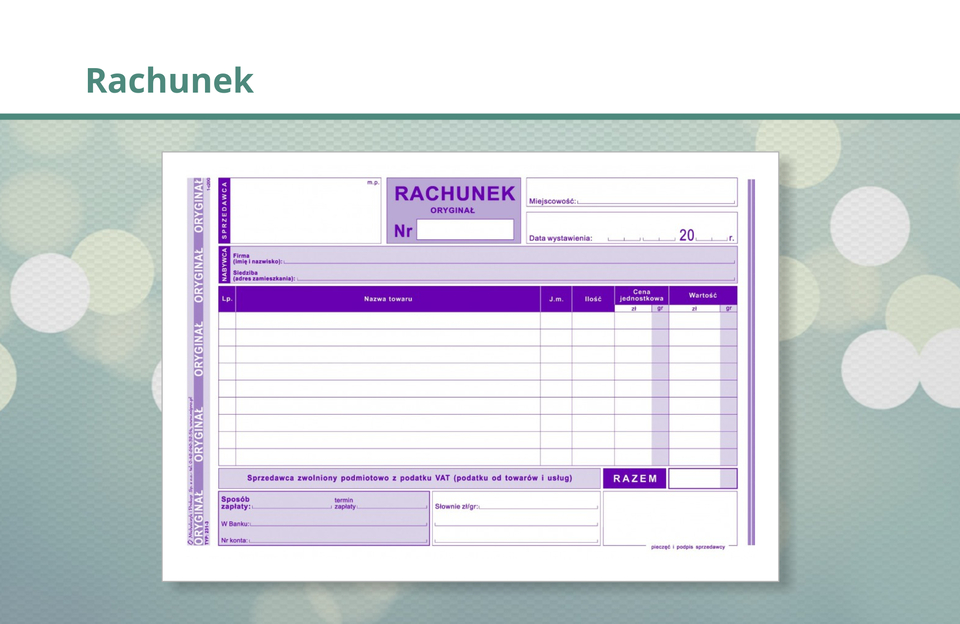Click the 'ORYGINAŁ' text under RACHUNEK heading
This screenshot has width=960, height=624.
tap(452, 211)
